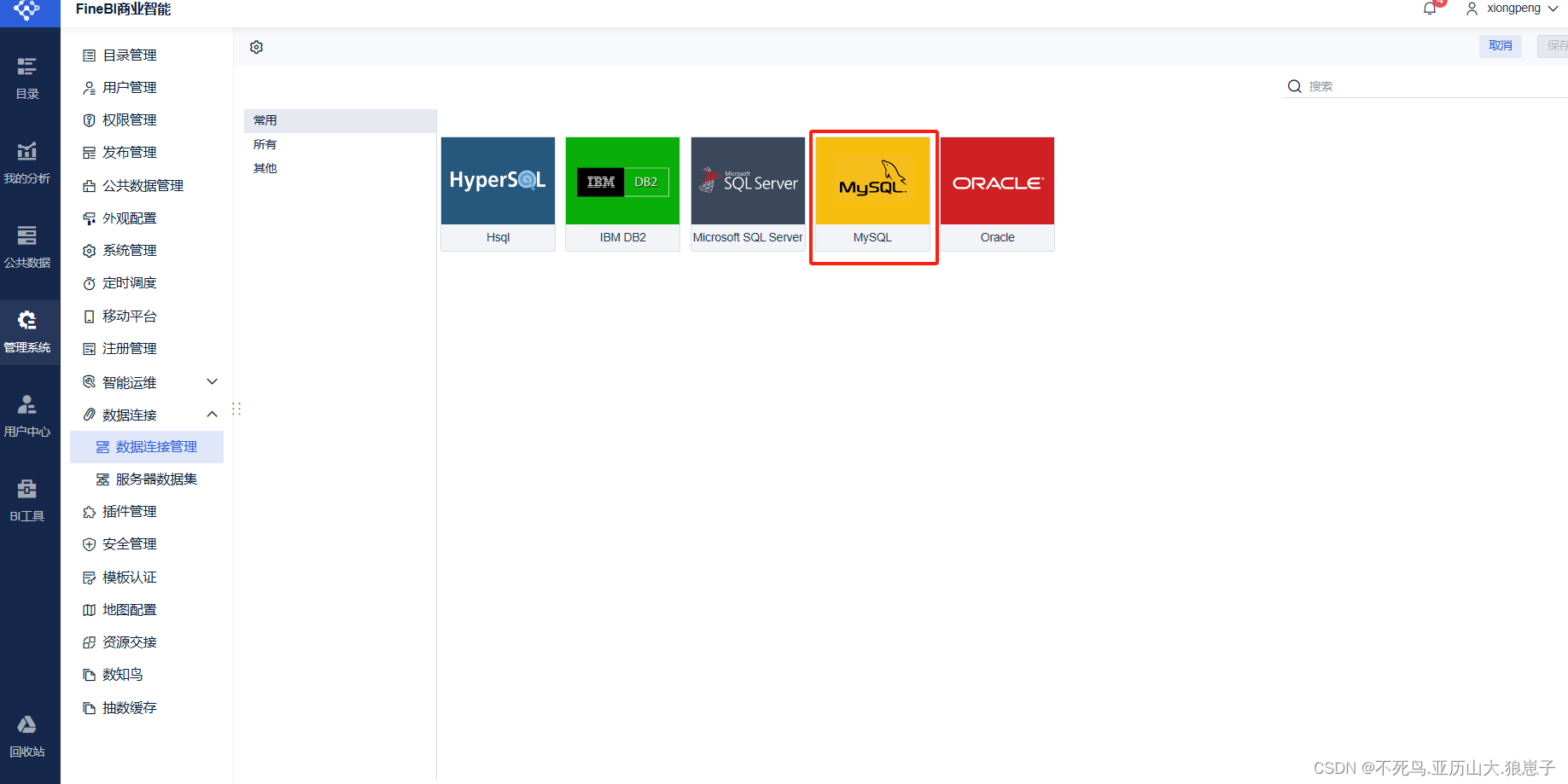This screenshot has height=784, width=1568.
Task: Open the 公共数据 sidebar section
Action: [x=27, y=247]
